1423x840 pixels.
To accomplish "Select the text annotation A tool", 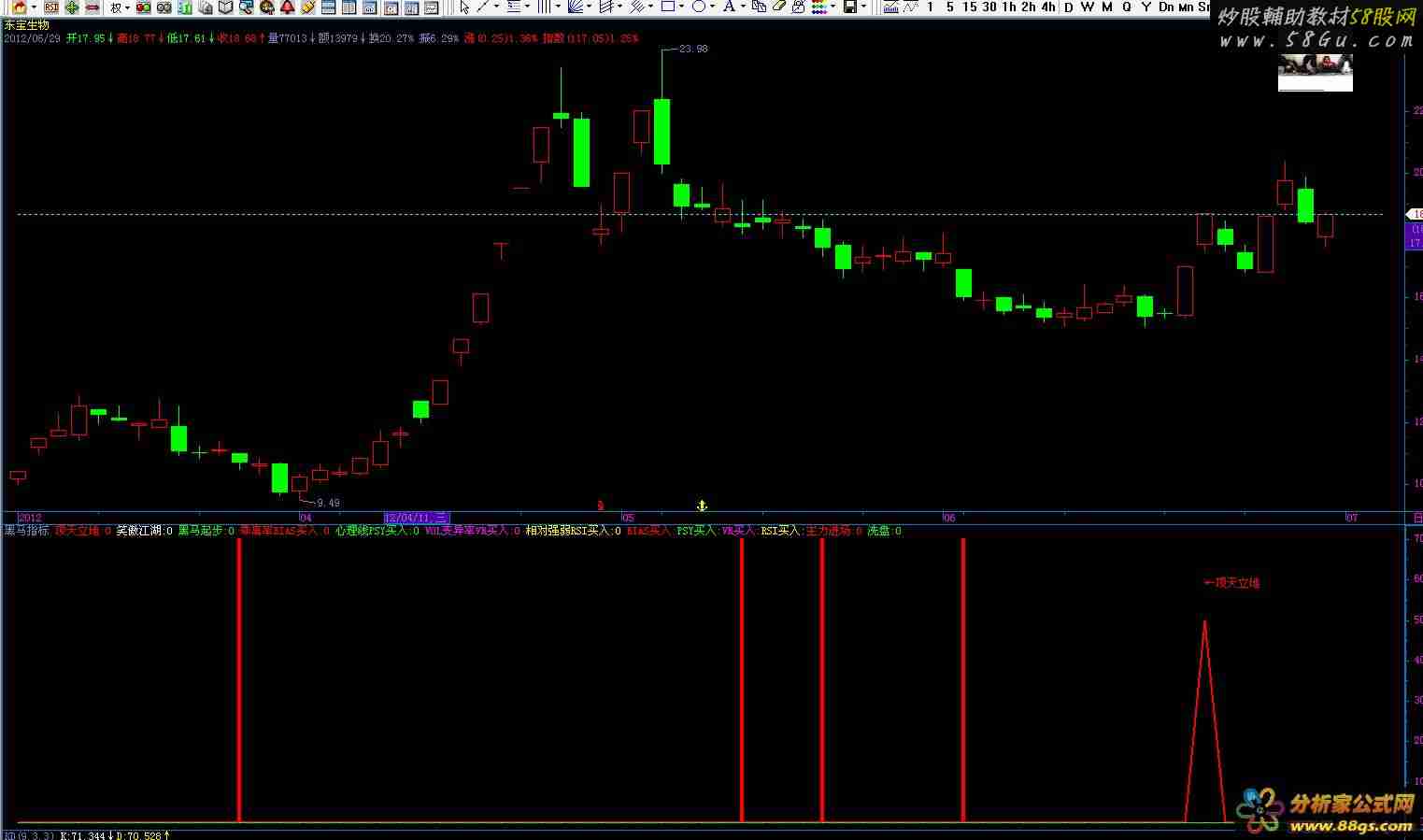I will (730, 7).
